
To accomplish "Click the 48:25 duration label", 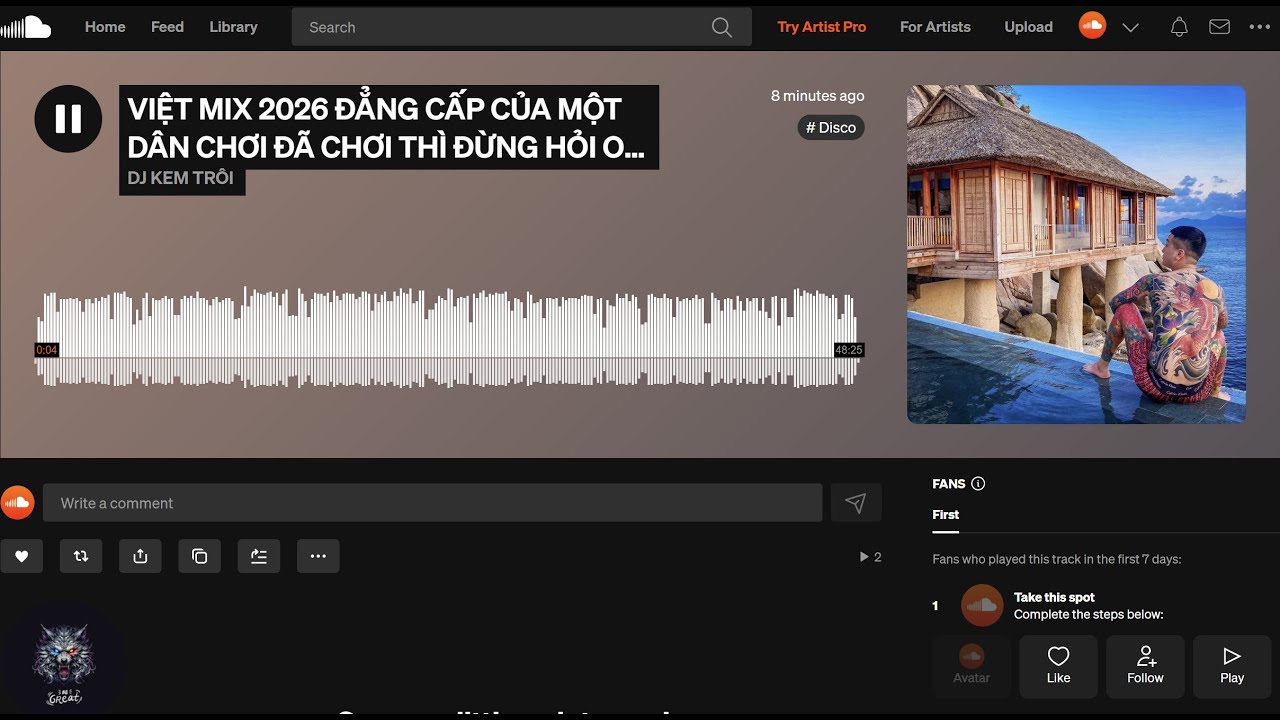I will click(x=849, y=350).
